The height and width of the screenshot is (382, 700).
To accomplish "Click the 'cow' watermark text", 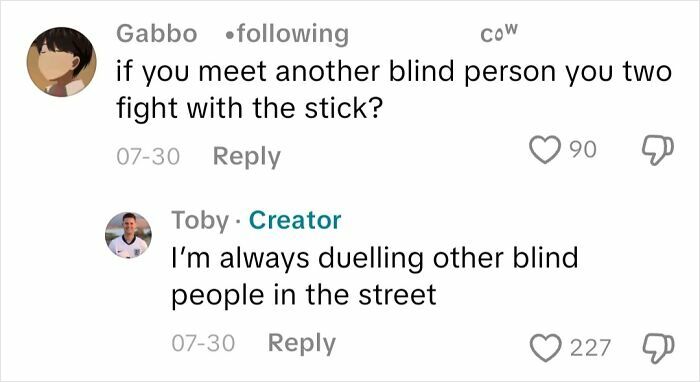I will [499, 33].
